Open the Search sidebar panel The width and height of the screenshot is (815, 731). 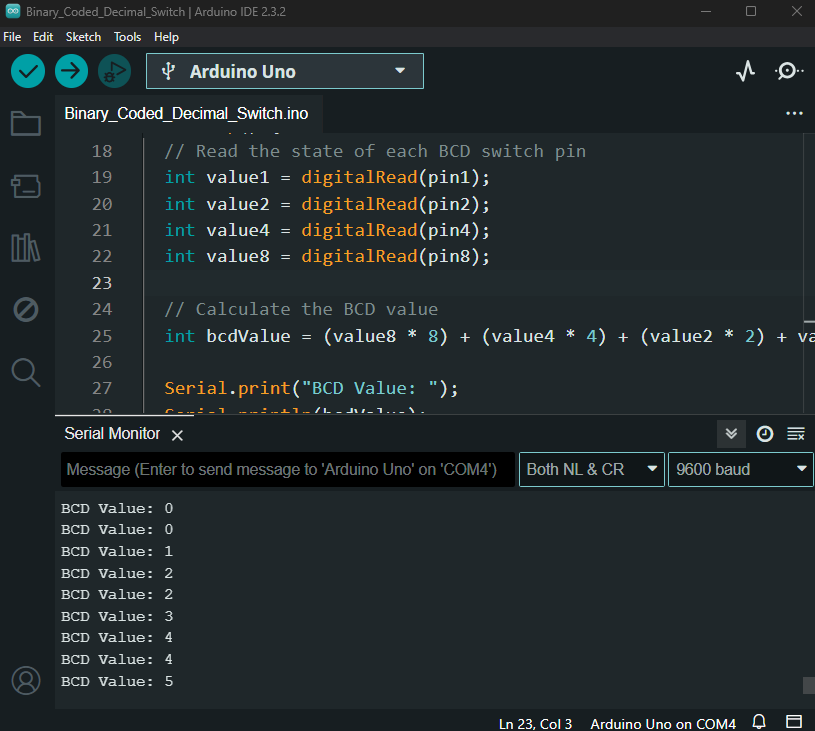[26, 372]
